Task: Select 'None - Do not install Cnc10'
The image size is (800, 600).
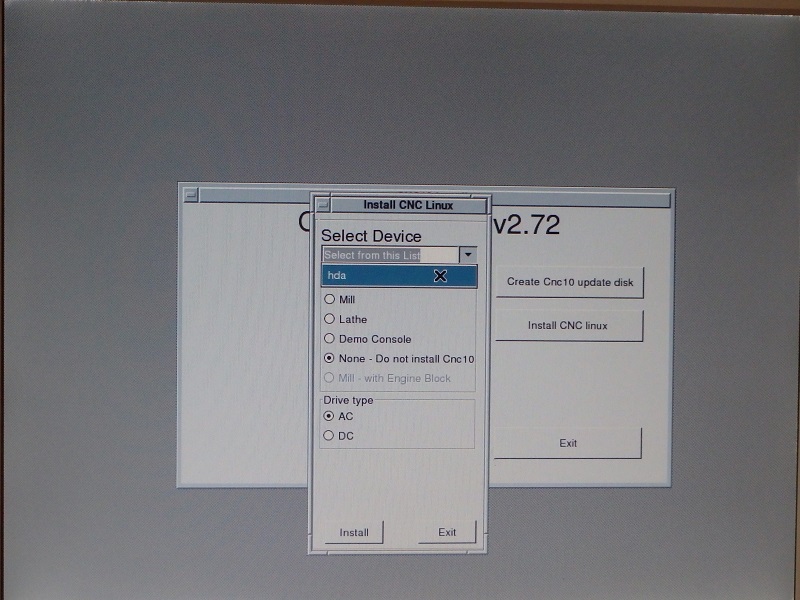Action: 399,359
